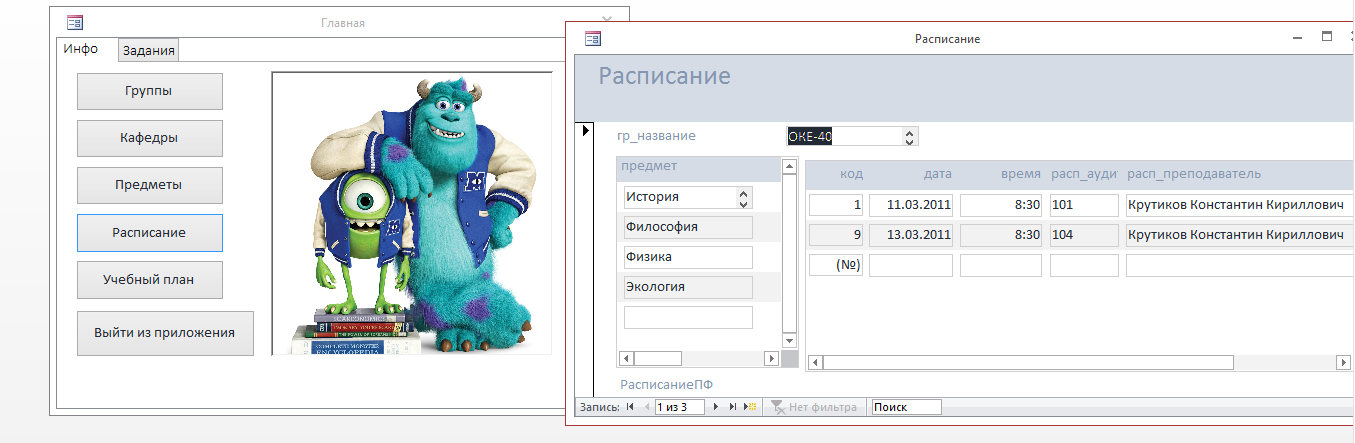Switch to the Задания tab
Image resolution: width=1355 pixels, height=443 pixels.
149,50
